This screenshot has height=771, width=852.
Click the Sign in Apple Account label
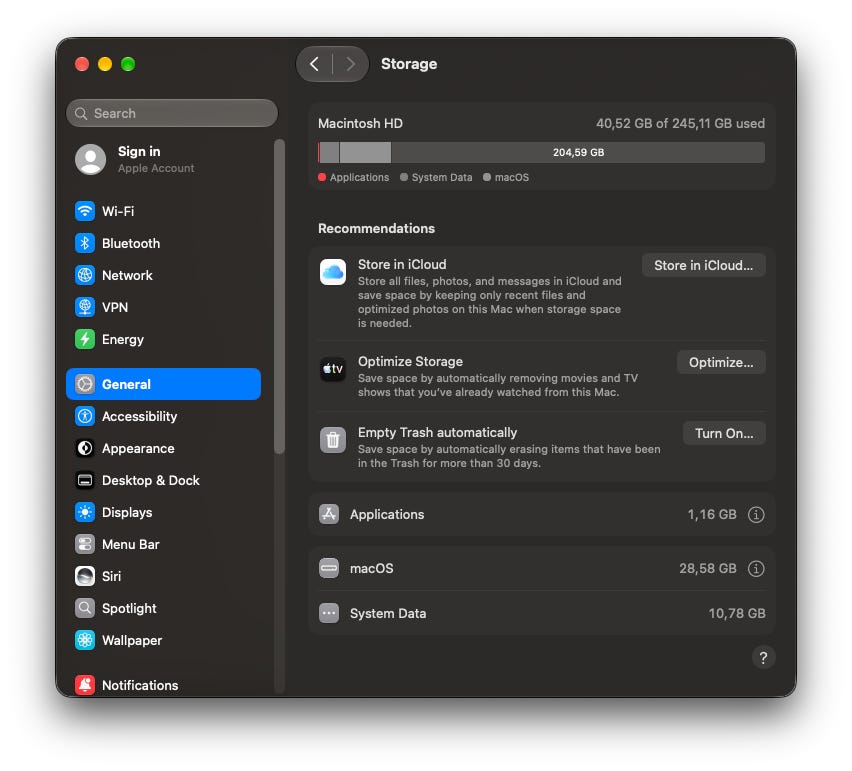pos(156,159)
